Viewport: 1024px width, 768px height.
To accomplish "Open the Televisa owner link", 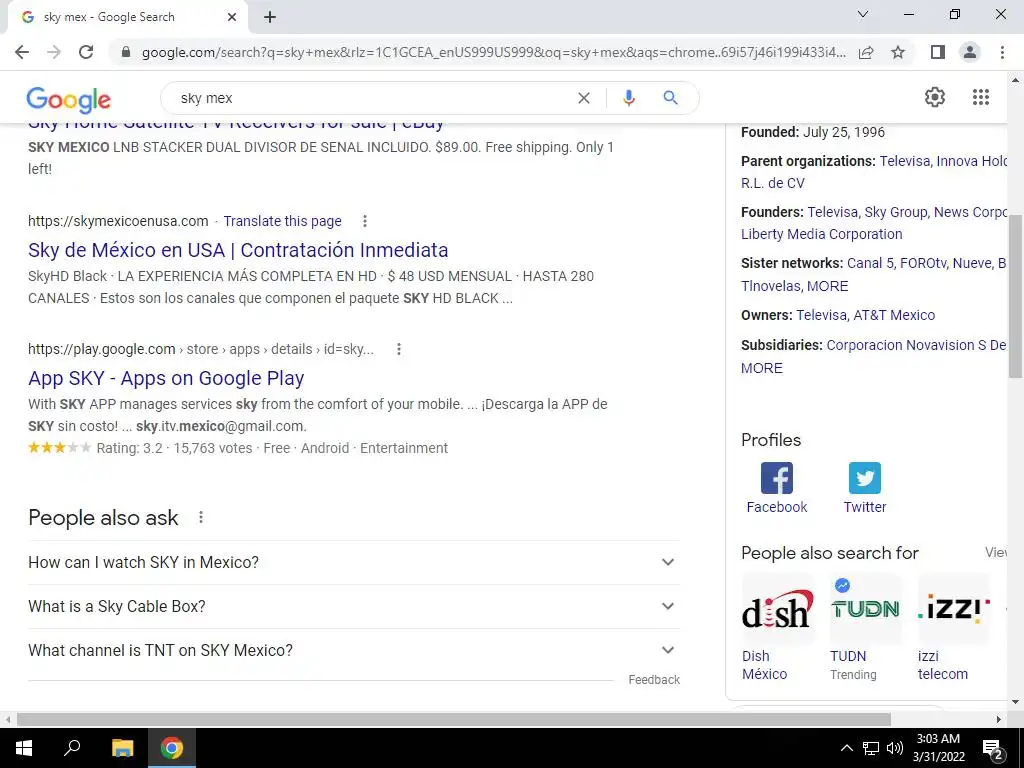I will [x=822, y=315].
